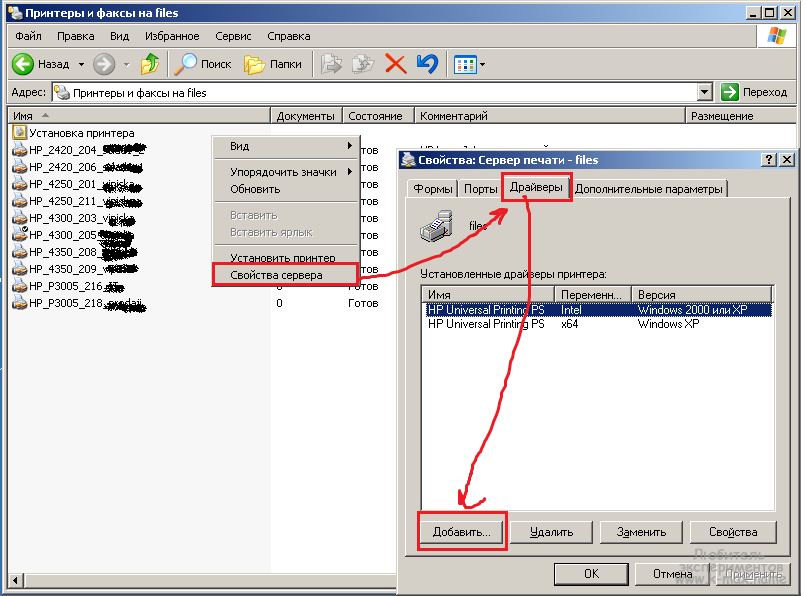Viewport: 806px width, 596px height.
Task: Click the Move To folder icon
Action: click(x=331, y=64)
